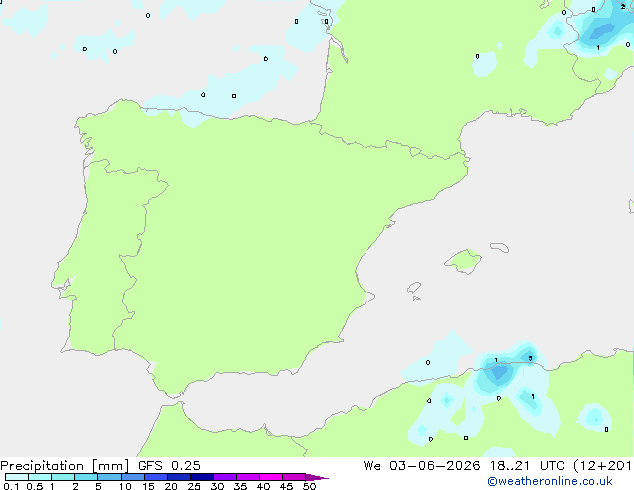This screenshot has height=490, width=634.
Task: Click the '25' legend scale value
Action: pyautogui.click(x=194, y=486)
